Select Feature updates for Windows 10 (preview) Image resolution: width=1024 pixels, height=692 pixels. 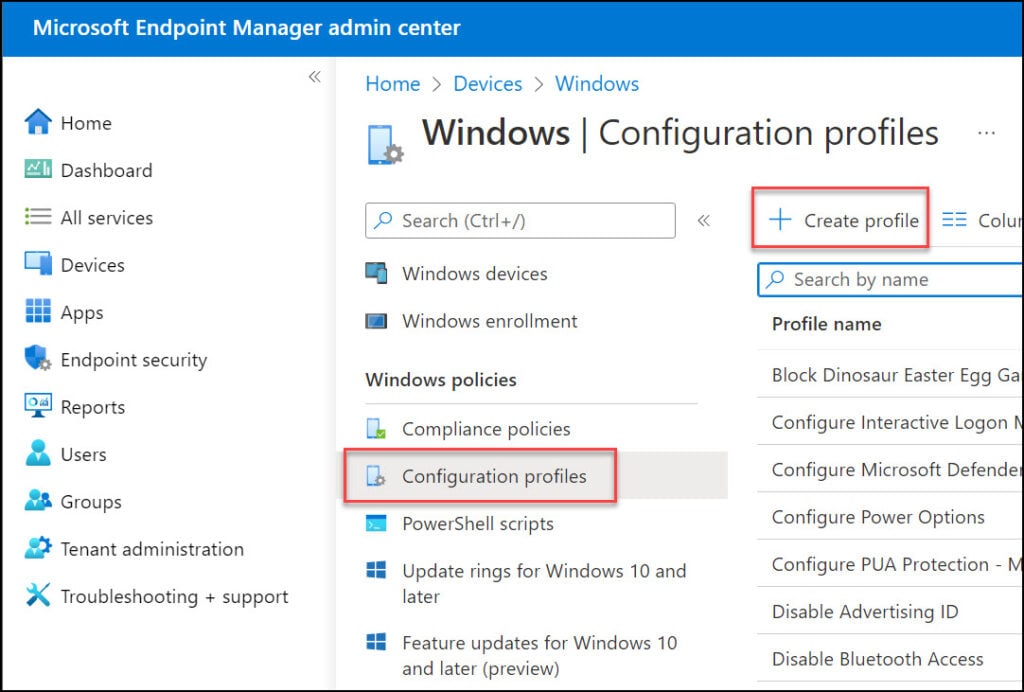539,655
